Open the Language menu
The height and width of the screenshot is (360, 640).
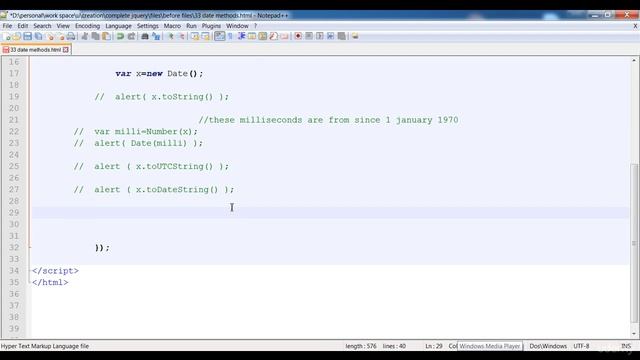pyautogui.click(x=118, y=26)
